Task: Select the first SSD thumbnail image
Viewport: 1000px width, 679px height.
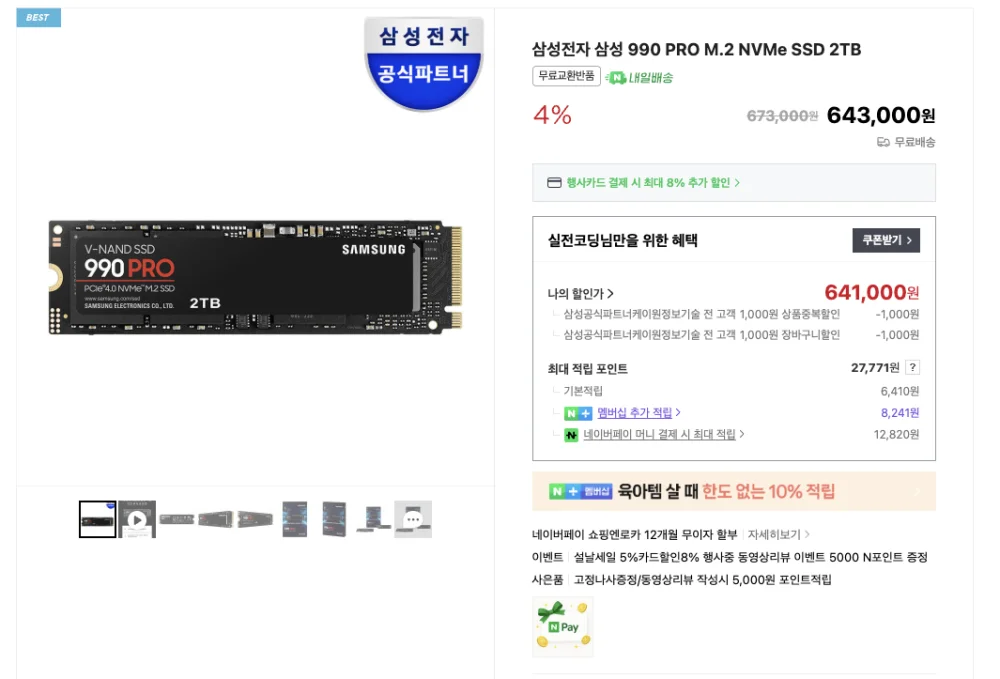Action: tap(98, 519)
